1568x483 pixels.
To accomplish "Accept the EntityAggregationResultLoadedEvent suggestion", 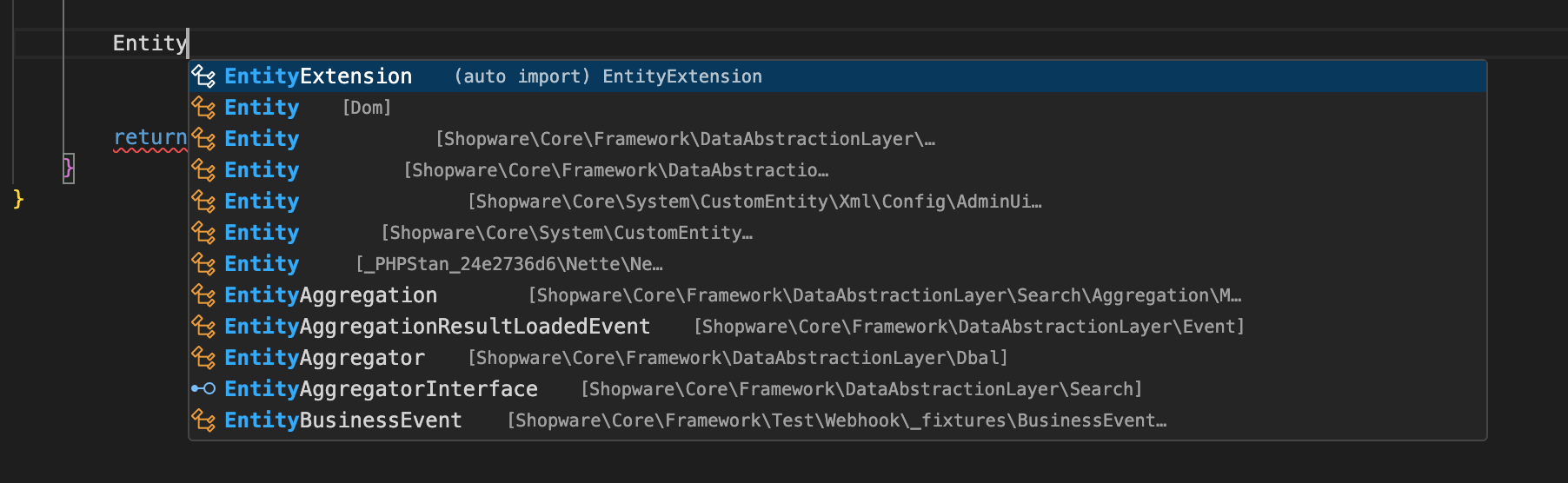I will pos(436,327).
